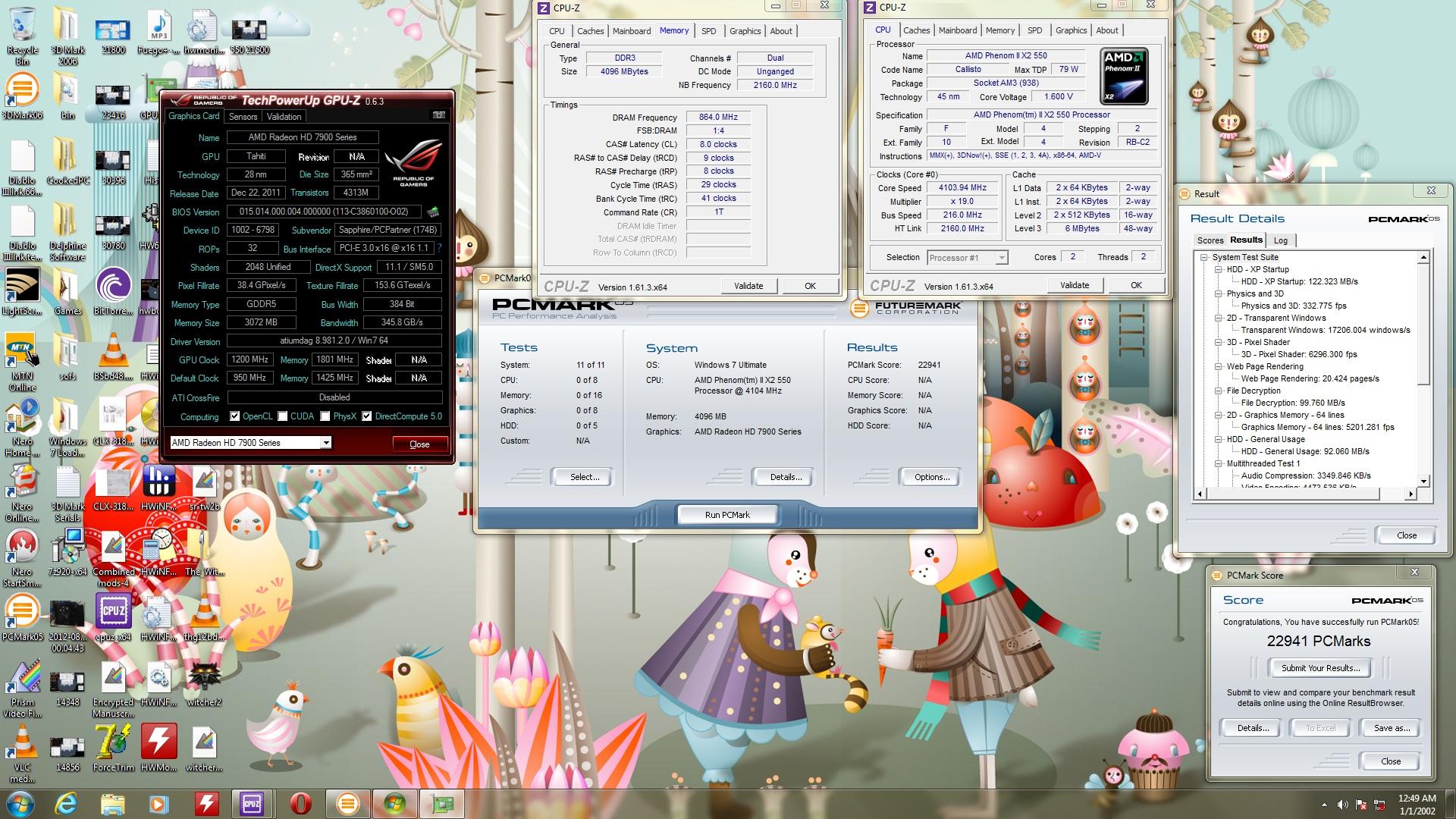The image size is (1456, 819).
Task: Collapse the Physics and 3D node
Action: [x=1219, y=293]
